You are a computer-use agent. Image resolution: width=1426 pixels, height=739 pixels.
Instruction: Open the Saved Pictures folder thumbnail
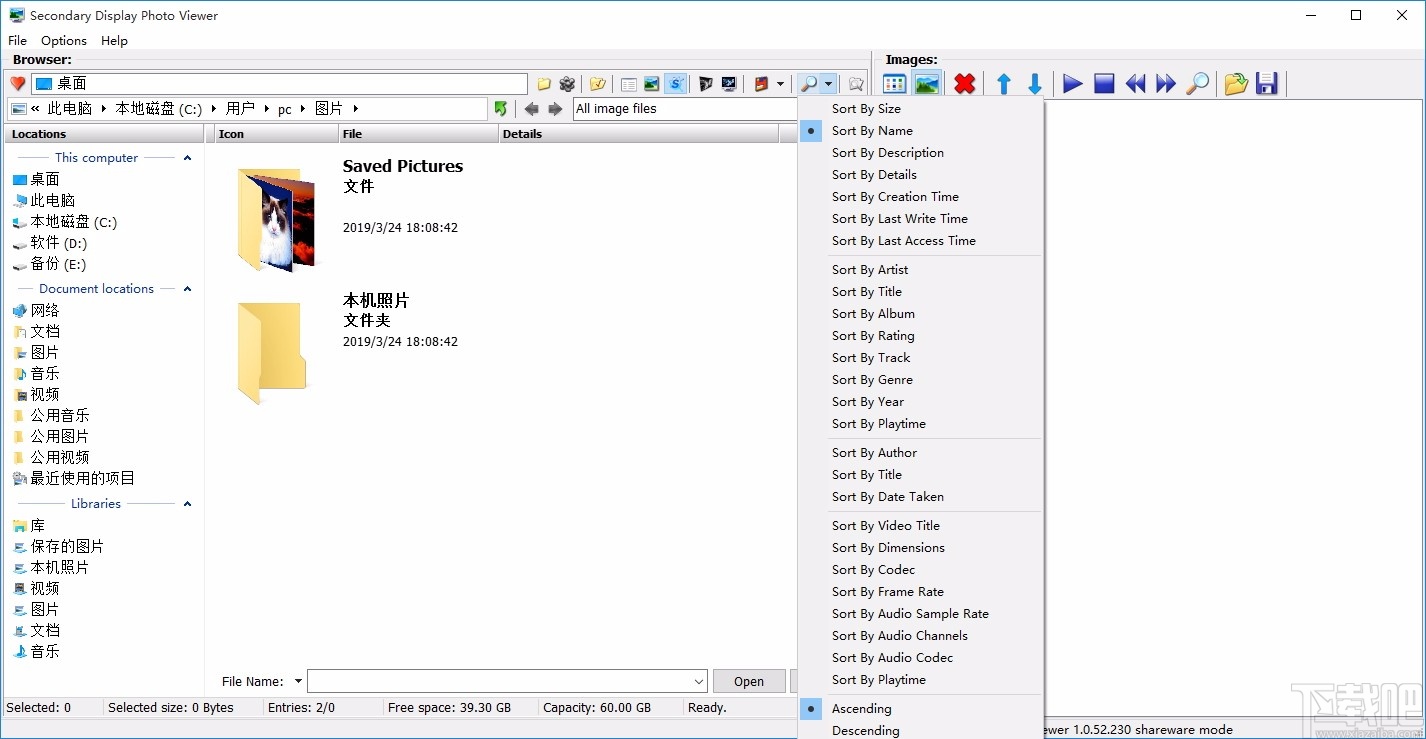(x=277, y=220)
